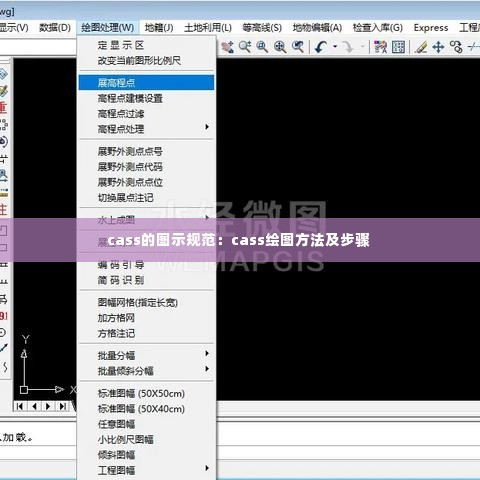Open 批量倾斜分幅 menu item
This screenshot has height=480, width=480.
pos(146,371)
